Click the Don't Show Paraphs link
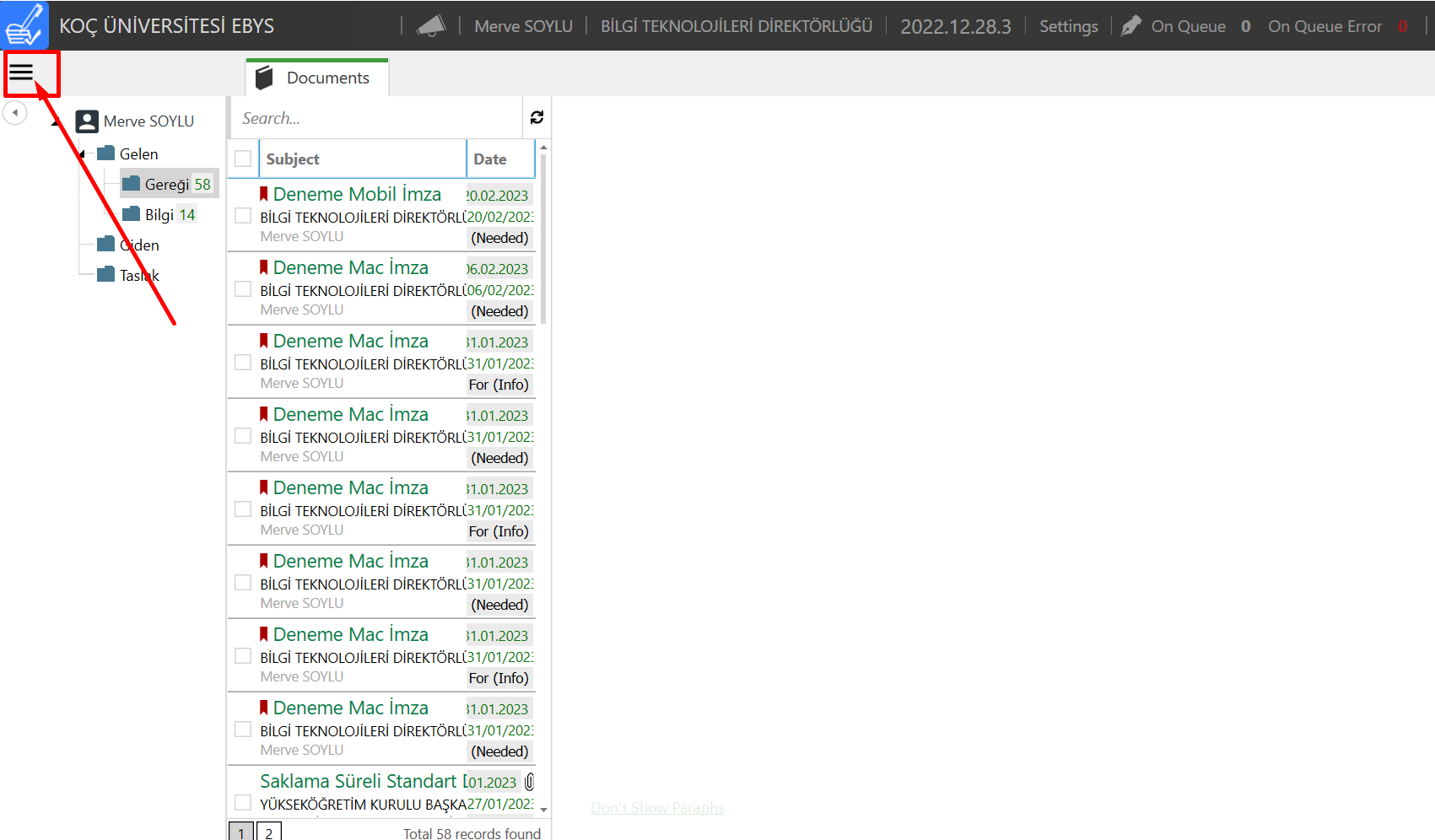The image size is (1435, 840). (x=657, y=808)
